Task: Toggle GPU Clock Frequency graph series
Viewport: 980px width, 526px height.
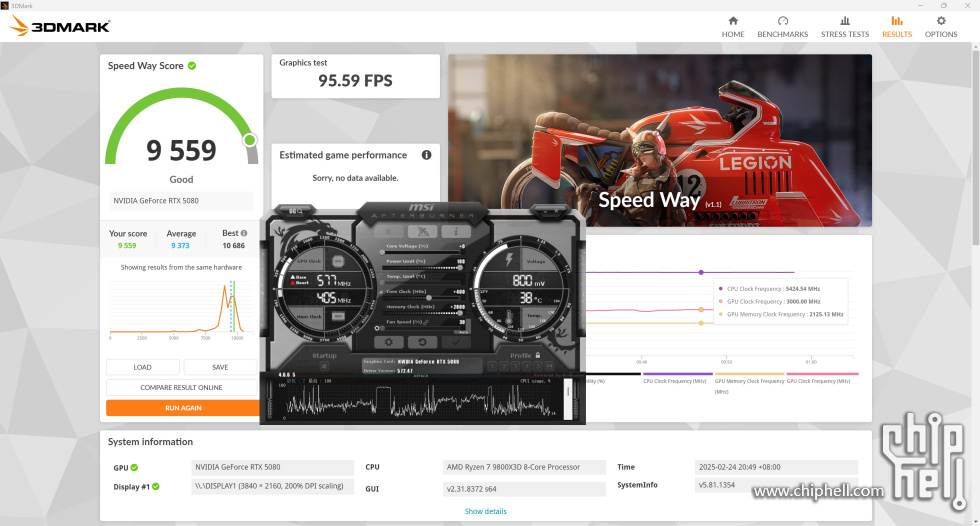Action: coord(822,377)
